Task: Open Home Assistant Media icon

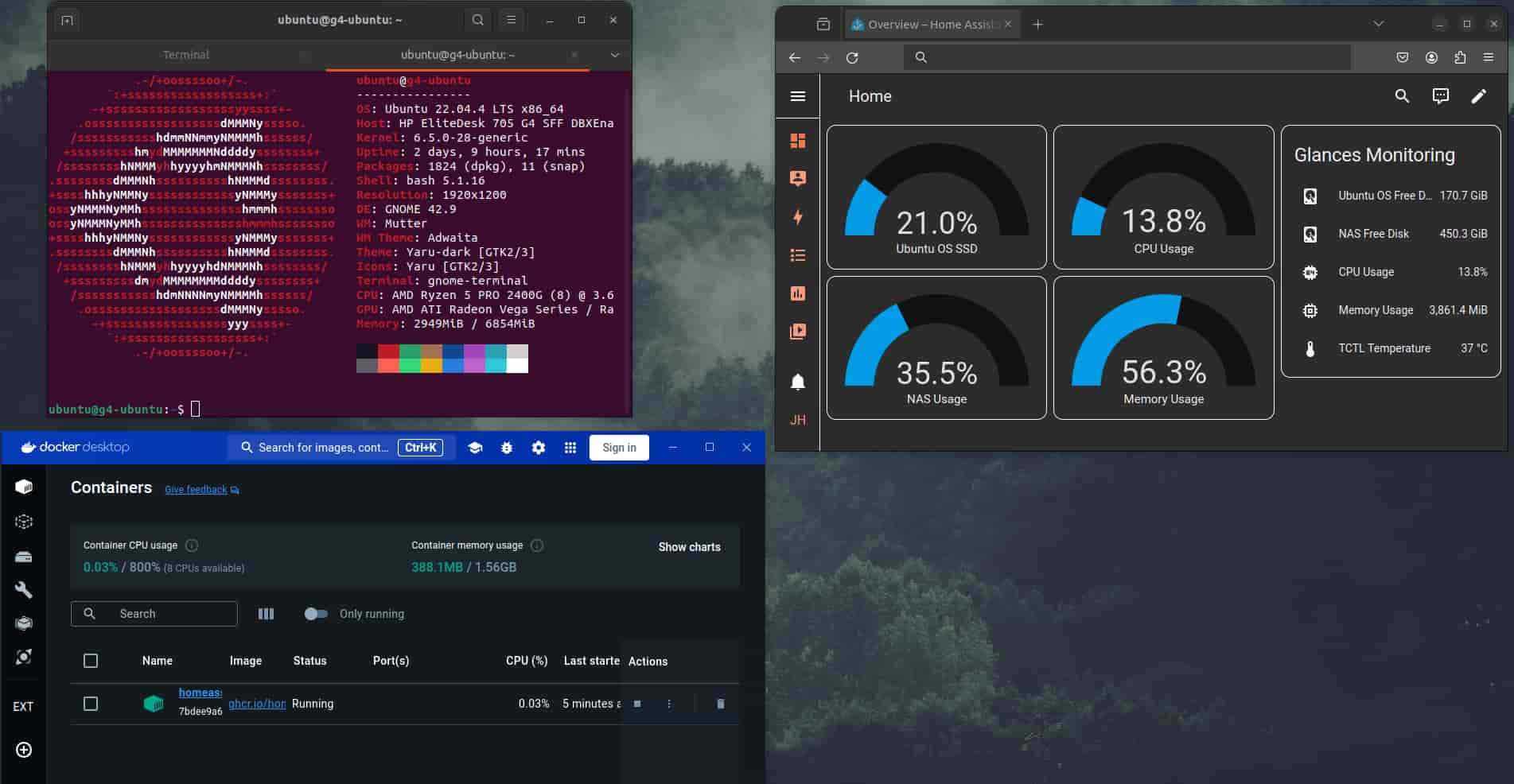Action: coord(798,332)
